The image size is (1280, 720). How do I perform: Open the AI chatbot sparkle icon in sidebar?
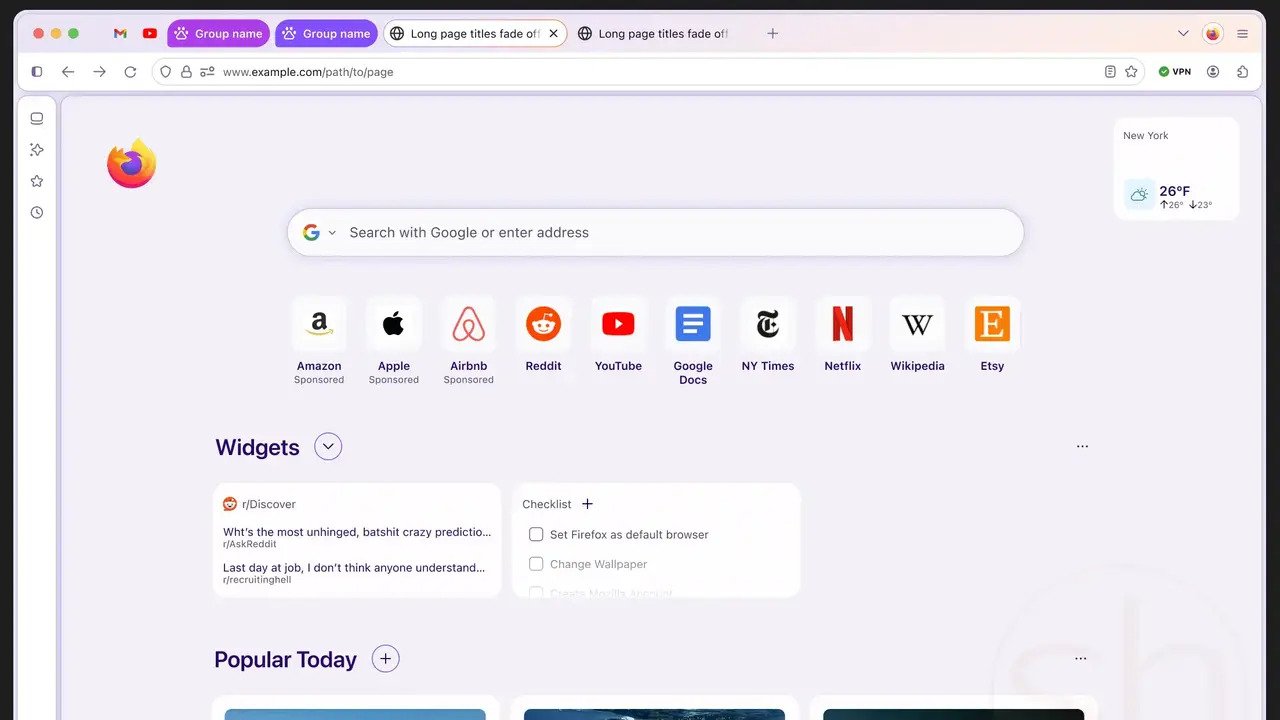[x=37, y=149]
